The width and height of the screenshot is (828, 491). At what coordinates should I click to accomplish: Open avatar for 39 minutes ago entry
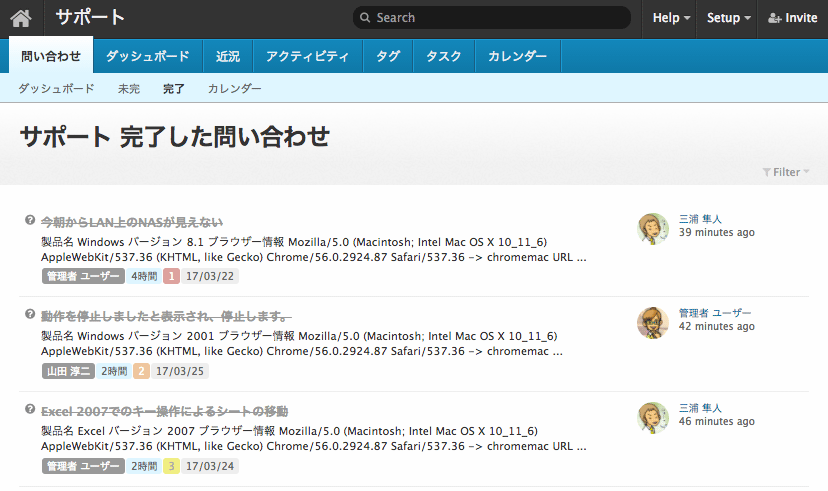click(653, 229)
